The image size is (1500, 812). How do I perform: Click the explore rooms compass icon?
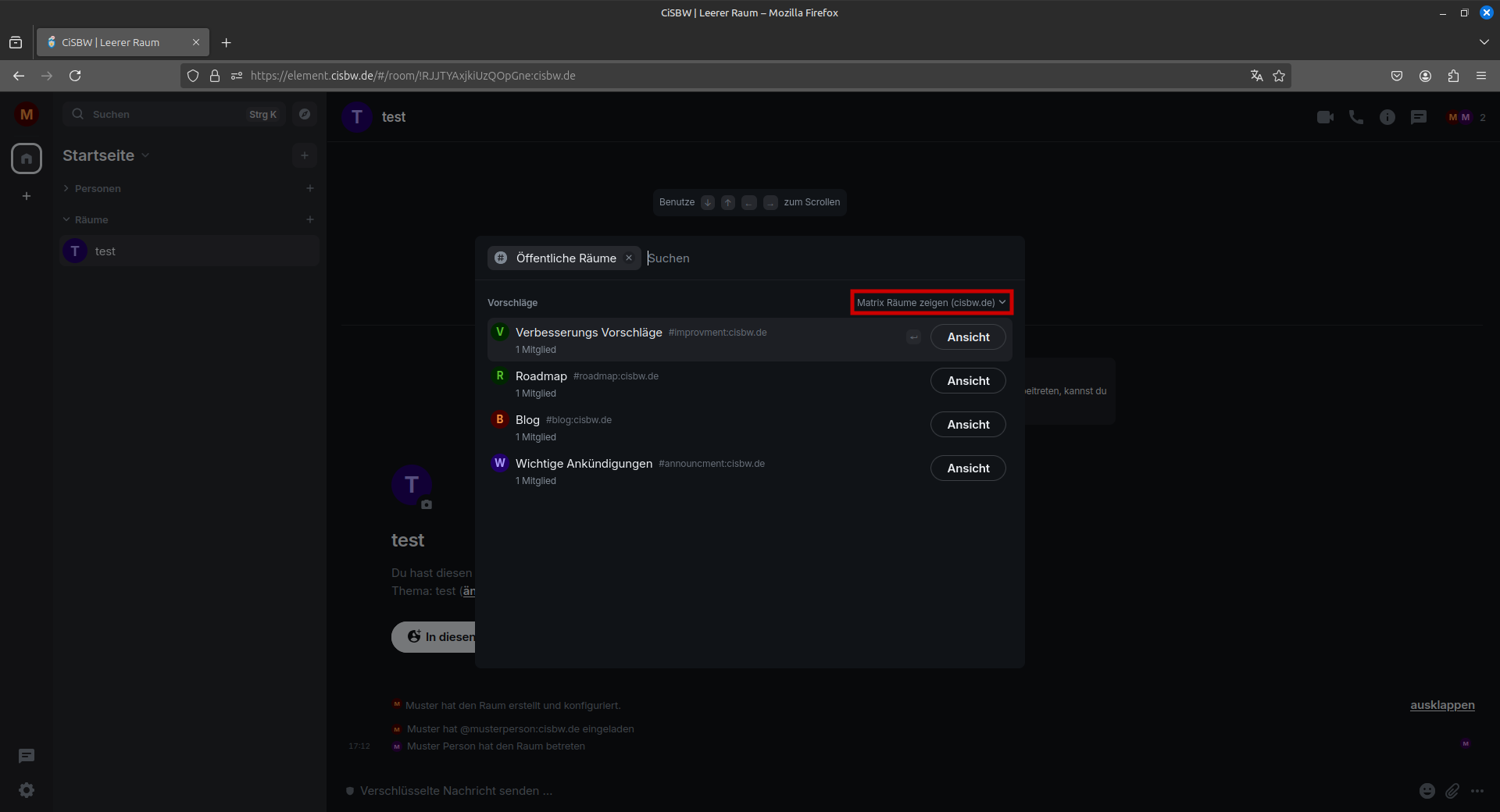(x=305, y=114)
